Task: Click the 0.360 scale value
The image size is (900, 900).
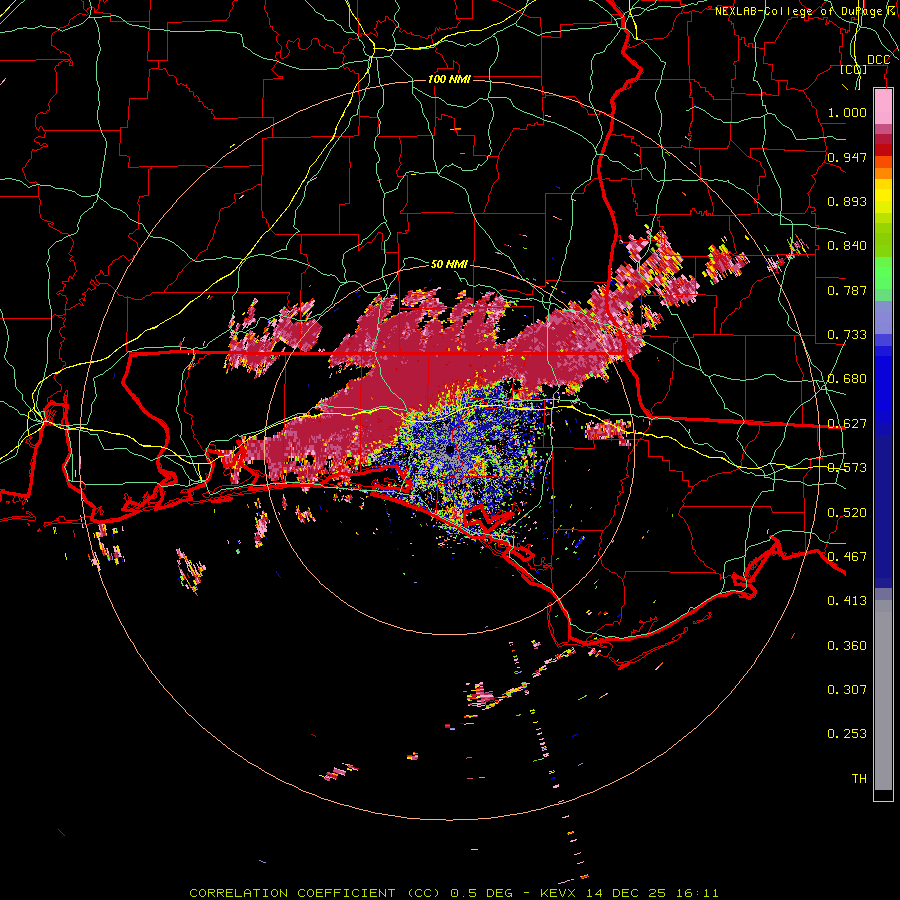Action: [847, 646]
